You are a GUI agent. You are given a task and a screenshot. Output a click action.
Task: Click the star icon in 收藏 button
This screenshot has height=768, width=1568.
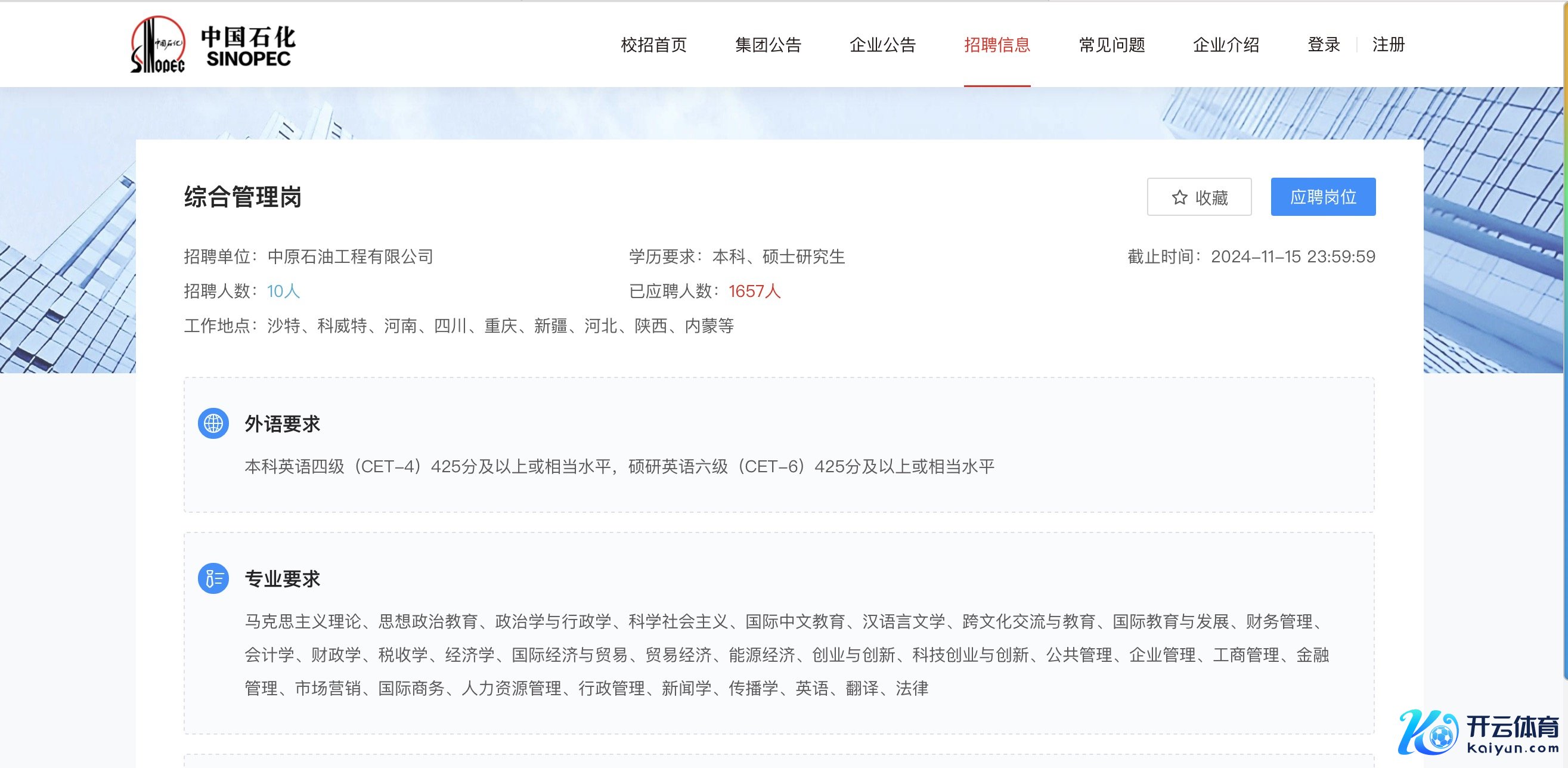[1179, 197]
